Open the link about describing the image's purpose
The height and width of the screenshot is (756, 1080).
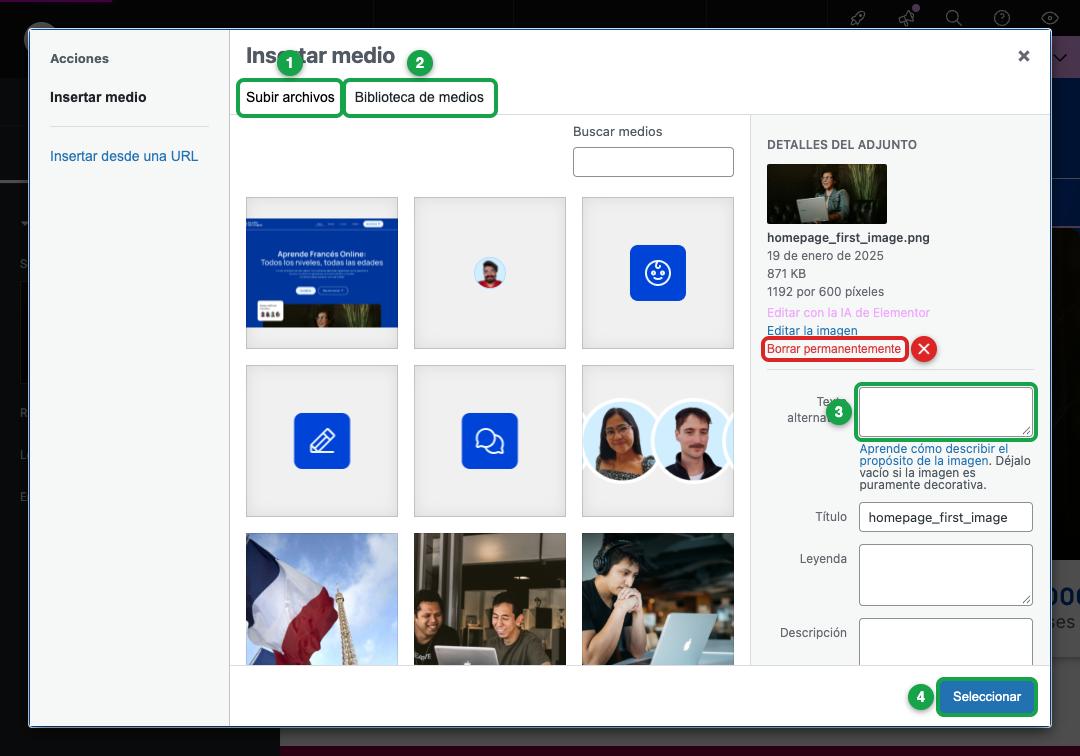(933, 454)
